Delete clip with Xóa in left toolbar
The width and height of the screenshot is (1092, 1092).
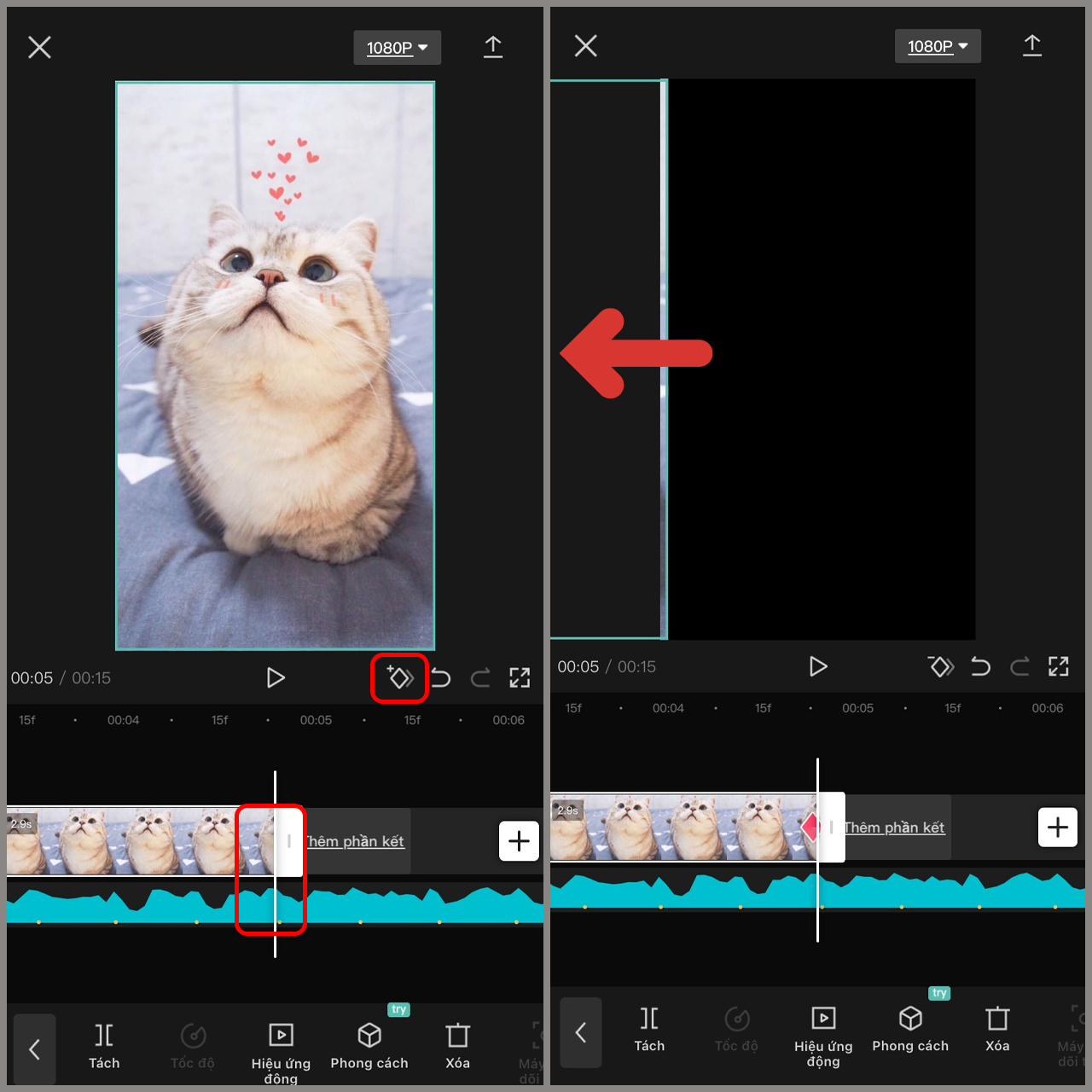(458, 1046)
